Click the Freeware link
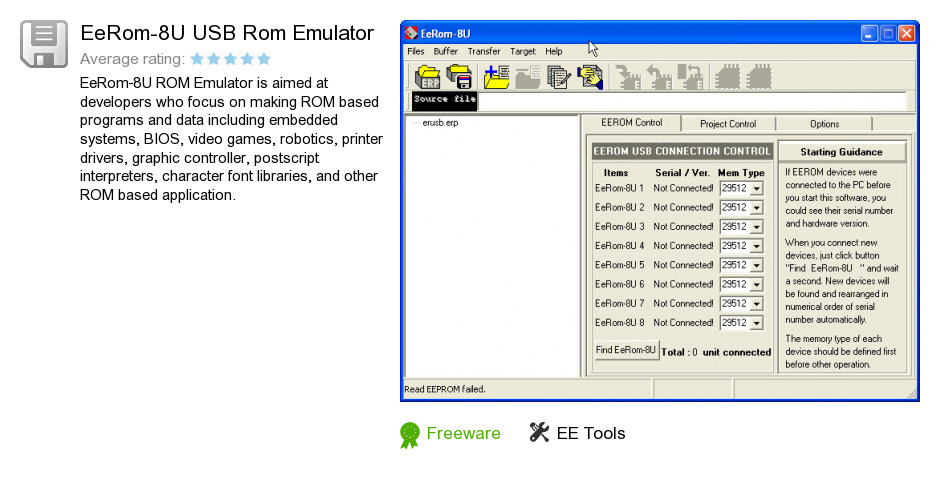940x479 pixels. [463, 433]
